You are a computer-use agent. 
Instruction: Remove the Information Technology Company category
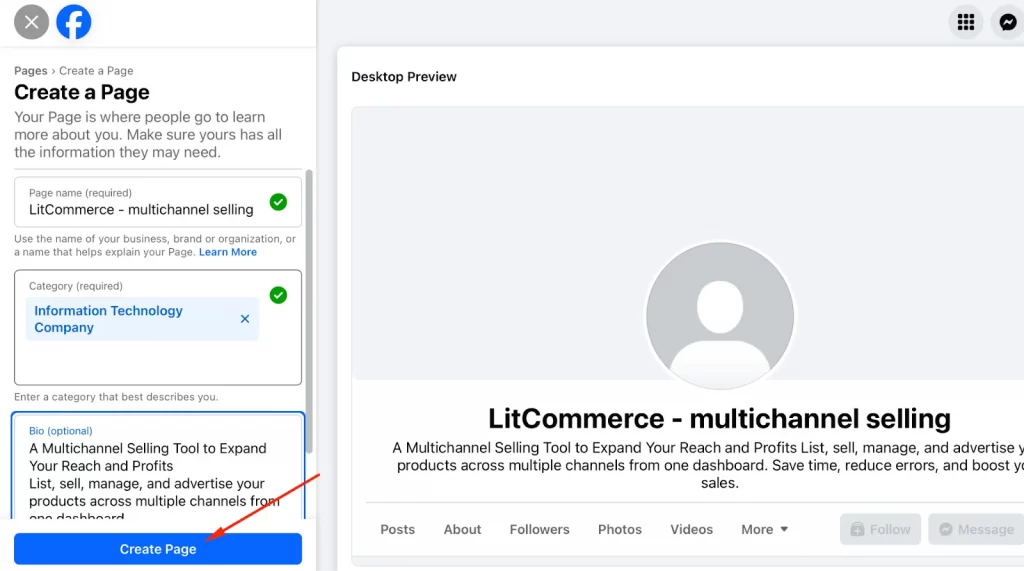(245, 319)
